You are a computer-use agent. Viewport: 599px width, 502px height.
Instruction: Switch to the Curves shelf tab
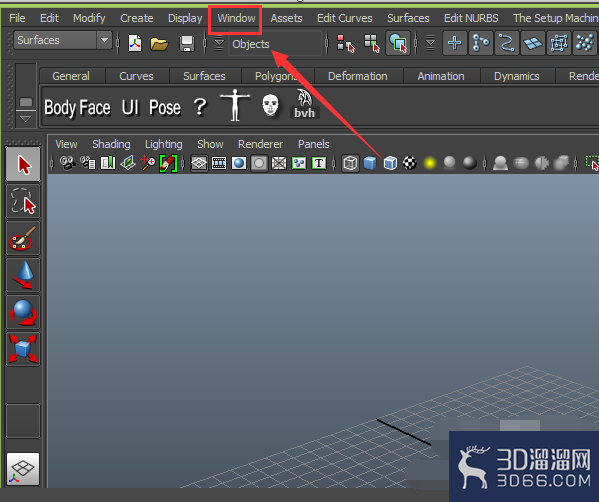136,76
